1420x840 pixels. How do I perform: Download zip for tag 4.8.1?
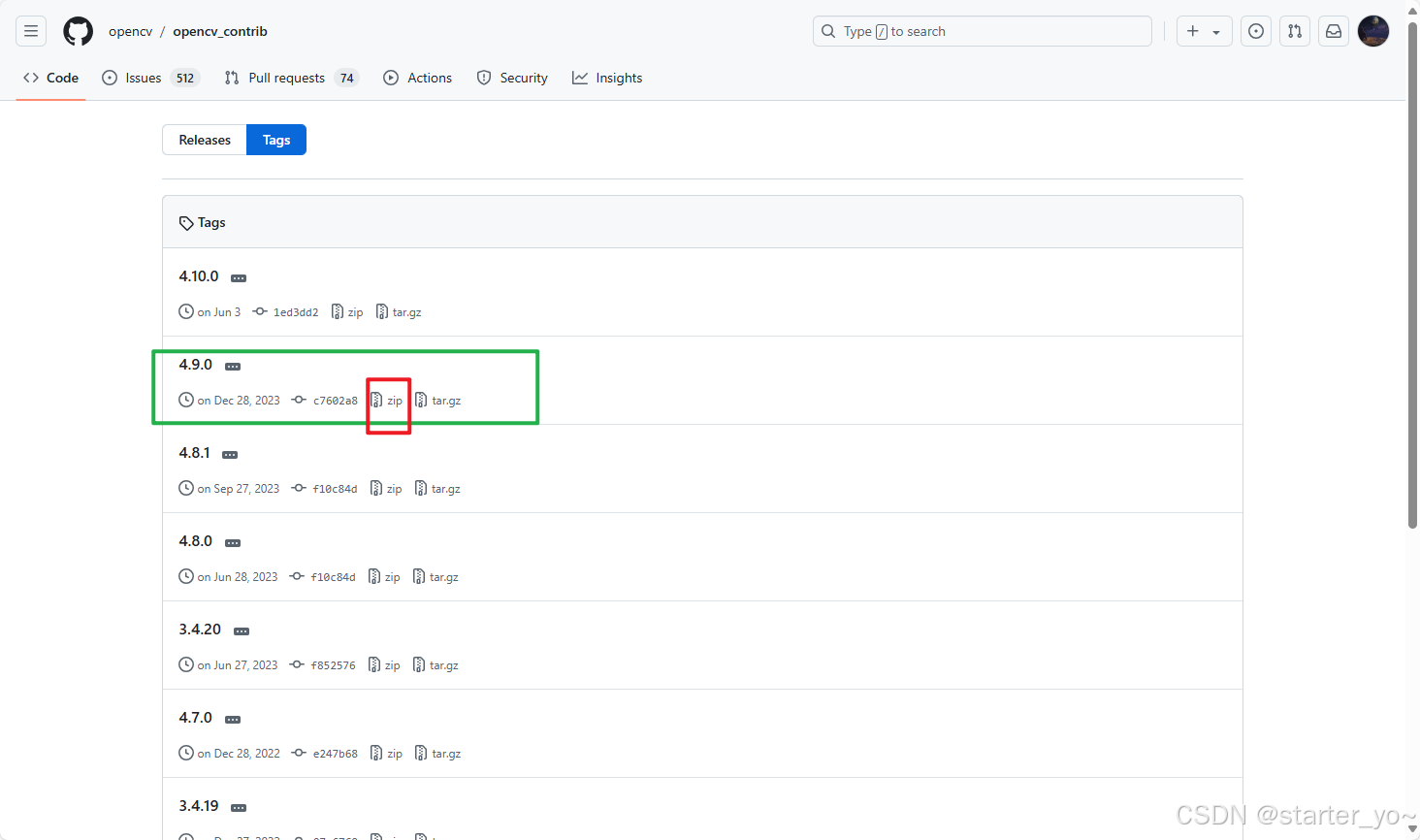(x=386, y=489)
